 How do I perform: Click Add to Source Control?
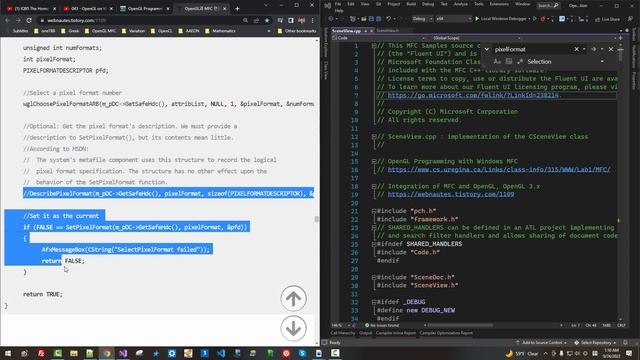click(541, 343)
